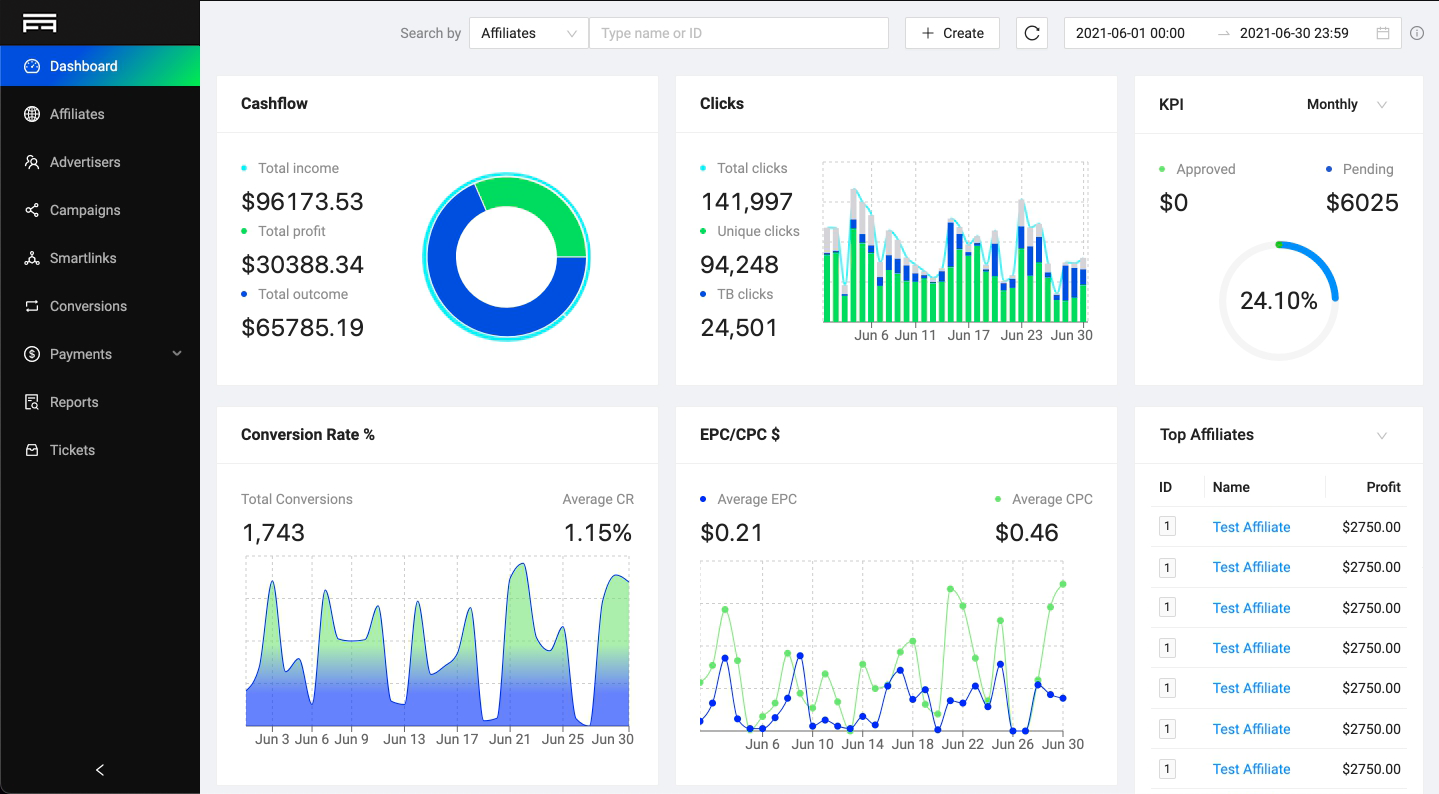The height and width of the screenshot is (794, 1439).
Task: Open the Dashboard menu item
Action: [x=100, y=66]
